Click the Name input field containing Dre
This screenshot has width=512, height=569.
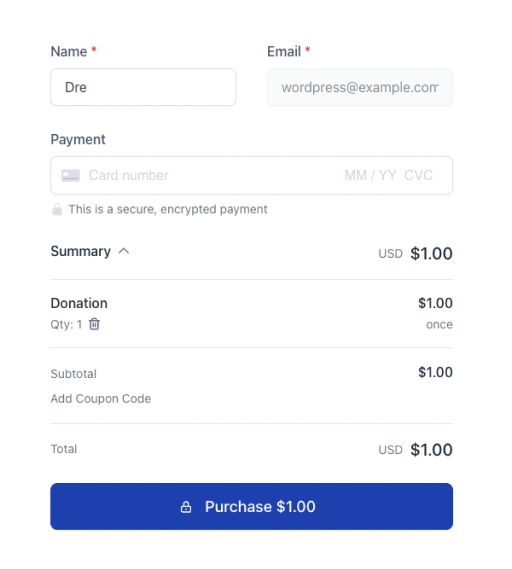click(x=143, y=87)
